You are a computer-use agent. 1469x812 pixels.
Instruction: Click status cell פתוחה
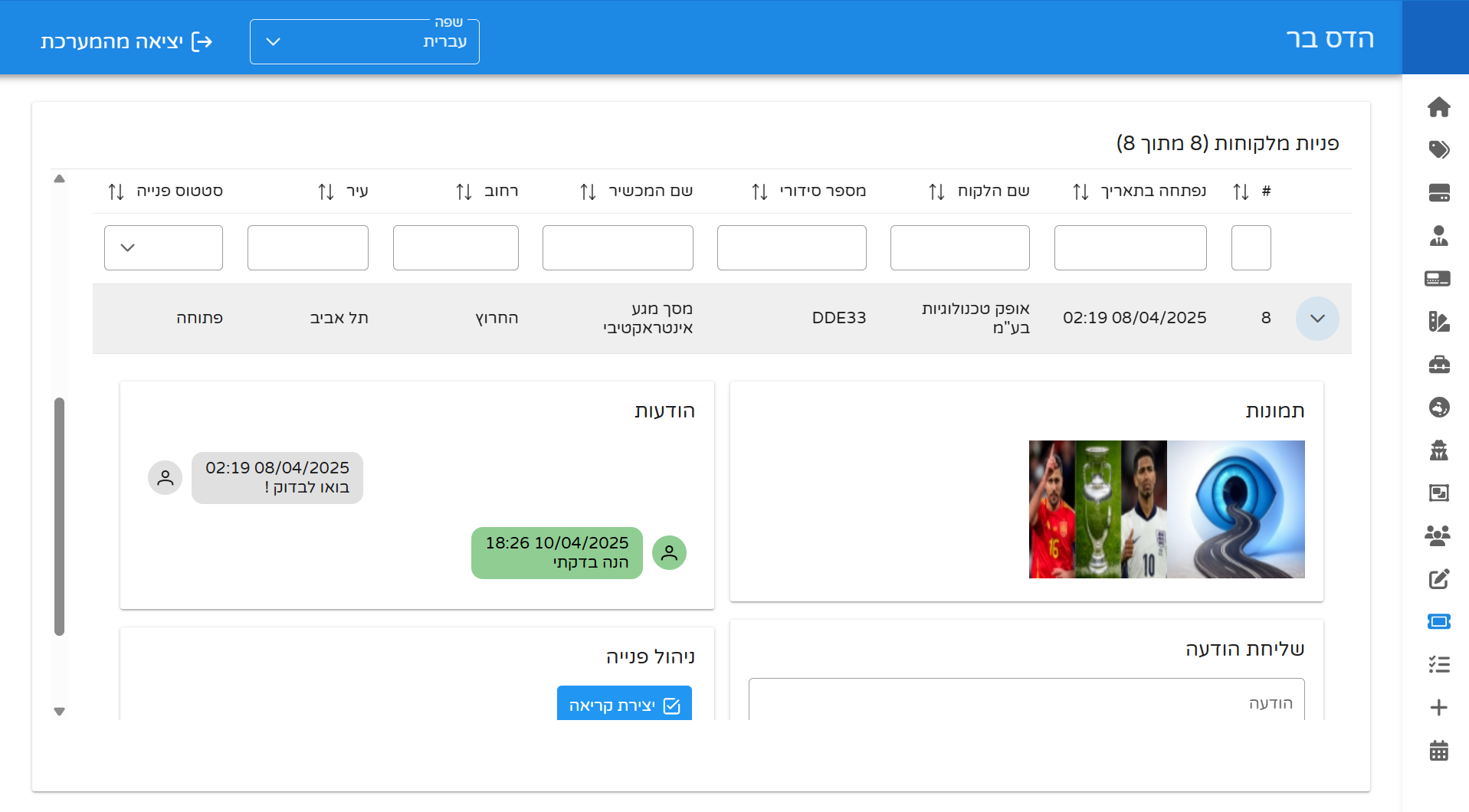[x=199, y=318]
